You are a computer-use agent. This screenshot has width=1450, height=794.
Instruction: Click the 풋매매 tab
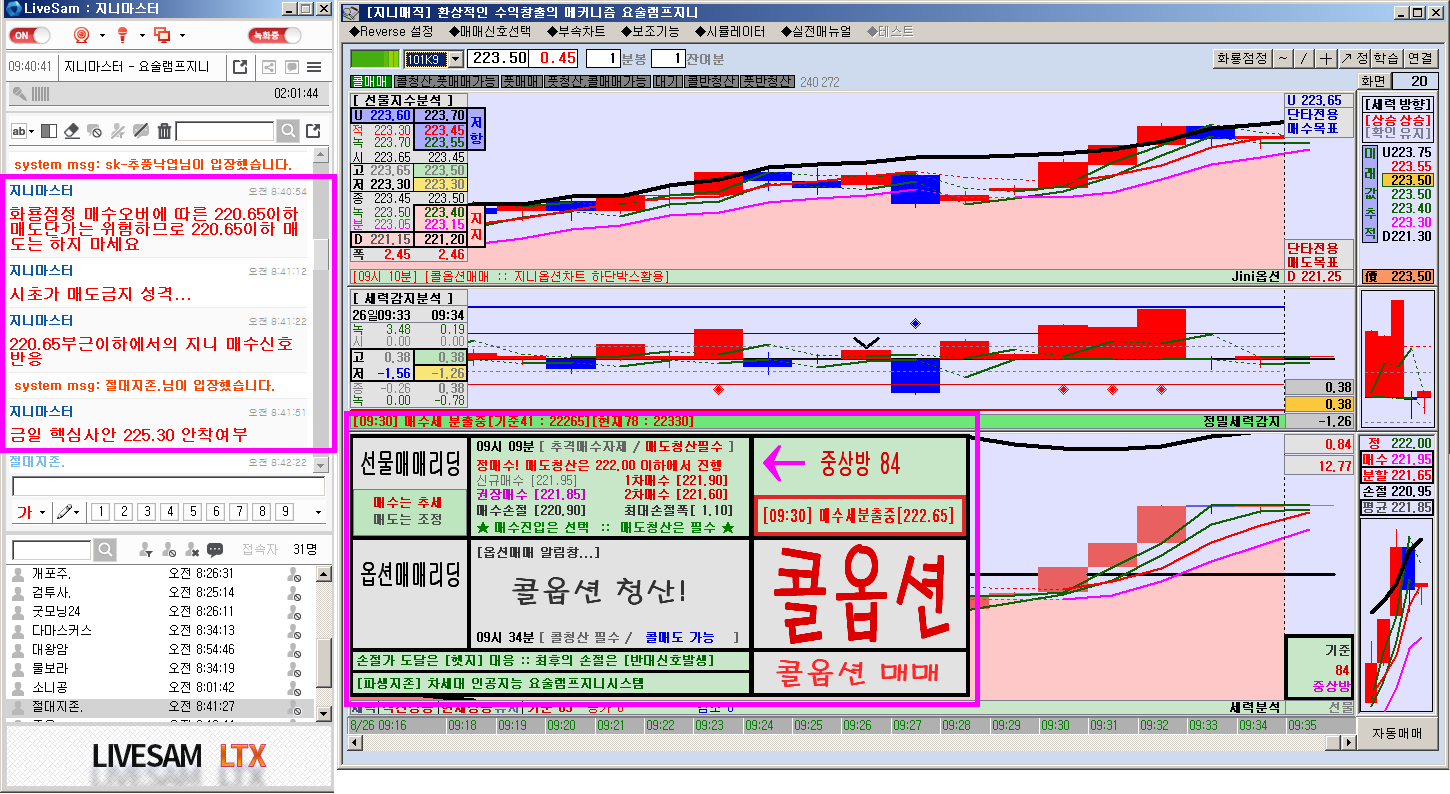(521, 81)
